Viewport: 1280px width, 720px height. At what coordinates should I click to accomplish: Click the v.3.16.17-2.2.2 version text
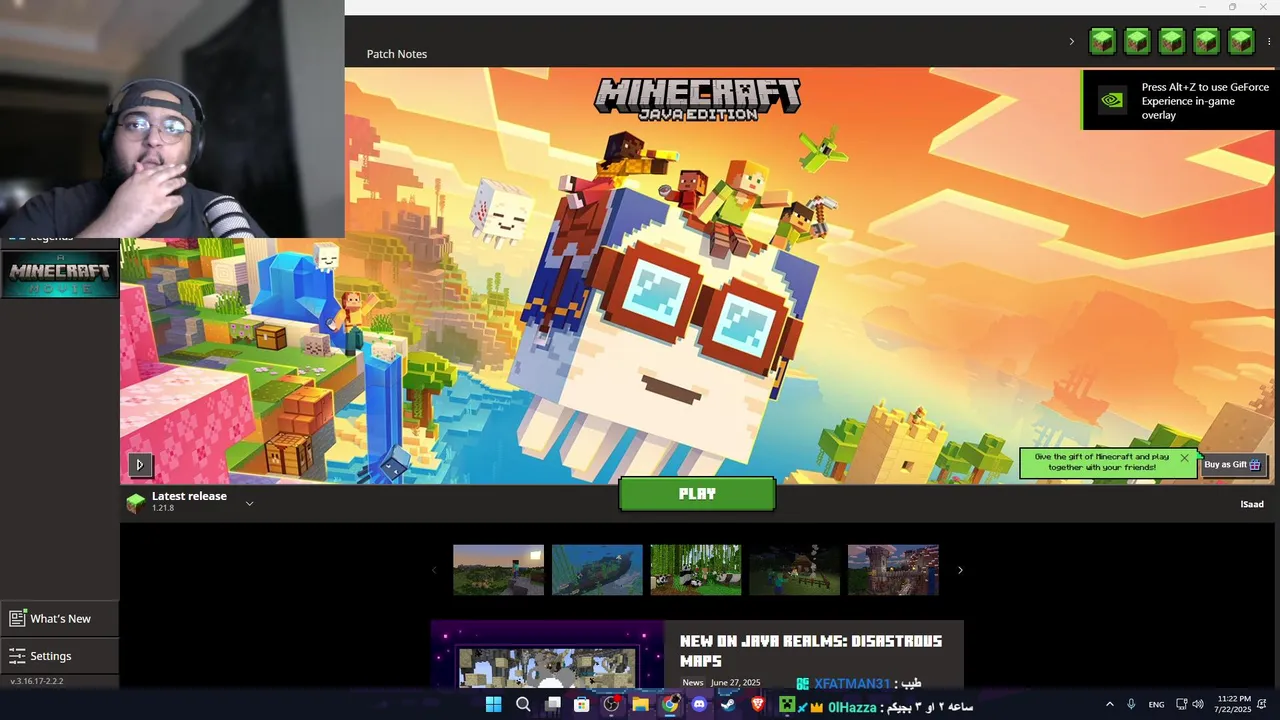pyautogui.click(x=37, y=681)
